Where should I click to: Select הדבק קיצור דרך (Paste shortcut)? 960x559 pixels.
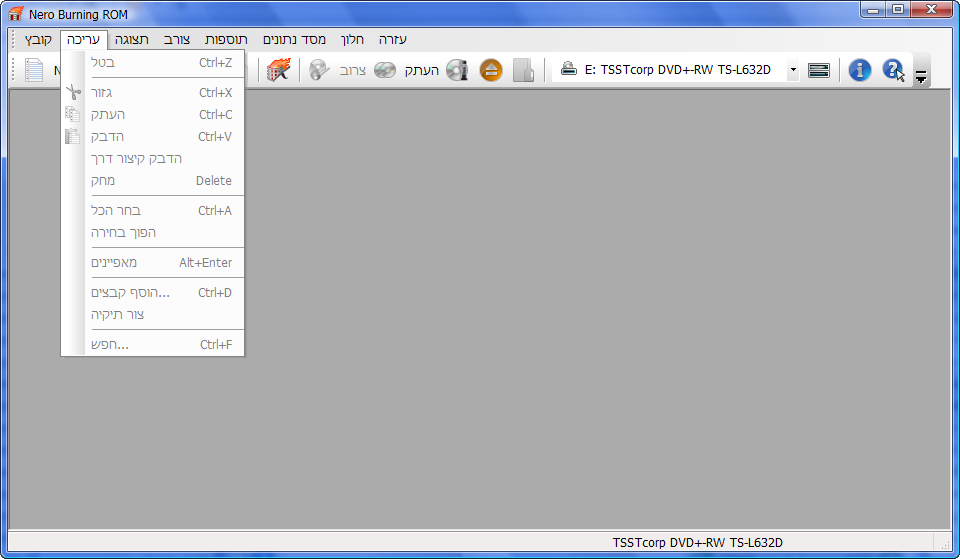coord(153,159)
